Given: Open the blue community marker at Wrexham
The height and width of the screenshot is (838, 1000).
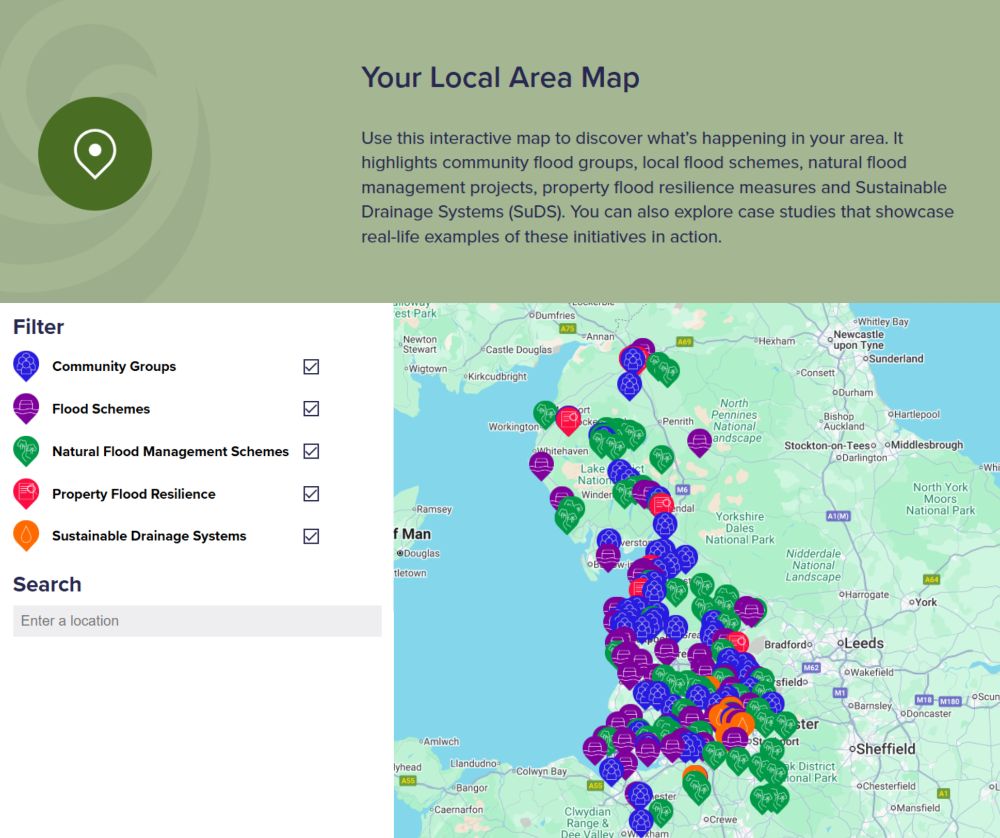Looking at the screenshot, I should (x=641, y=822).
